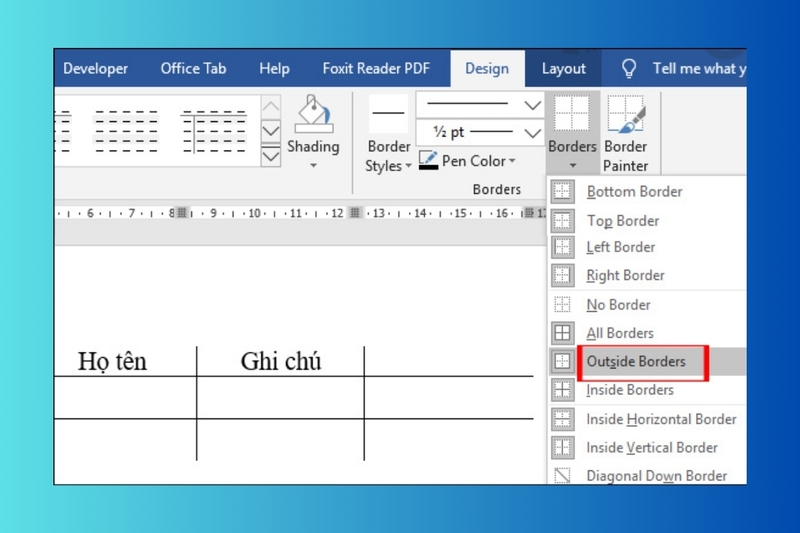800x533 pixels.
Task: Expand the ½ pt line weight dropdown
Action: pos(532,133)
